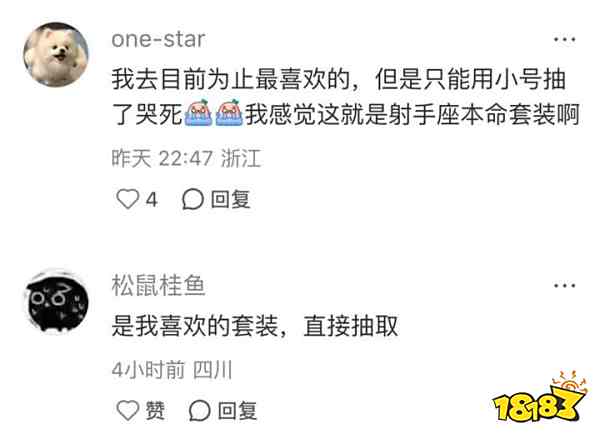Click second crying emoji in comment
The image size is (600, 439).
click(x=229, y=113)
